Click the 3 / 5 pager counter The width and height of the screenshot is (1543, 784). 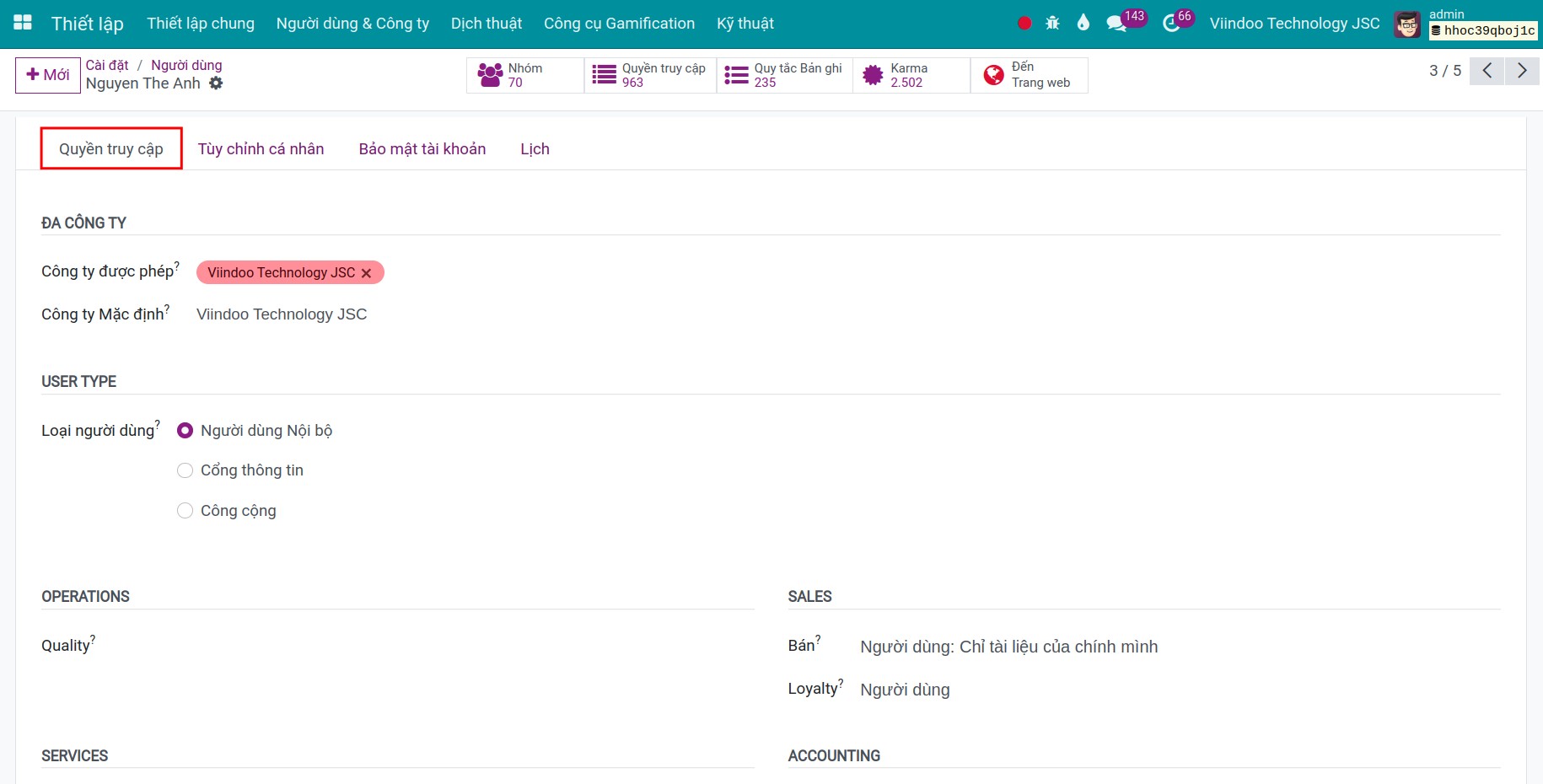point(1445,71)
